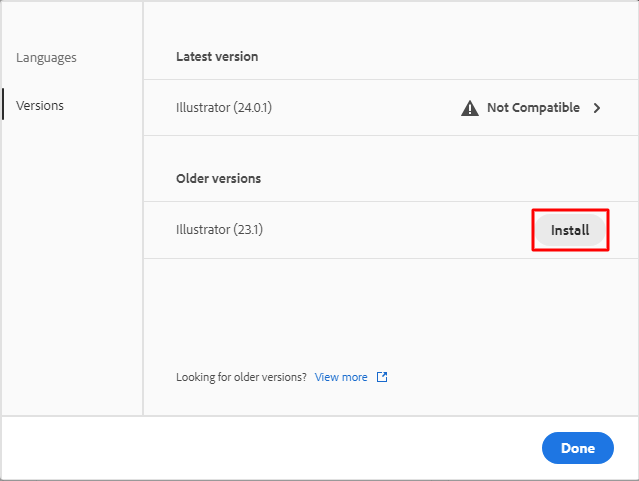Click the Older versions heading
Screen dimensions: 639x481
(x=218, y=179)
